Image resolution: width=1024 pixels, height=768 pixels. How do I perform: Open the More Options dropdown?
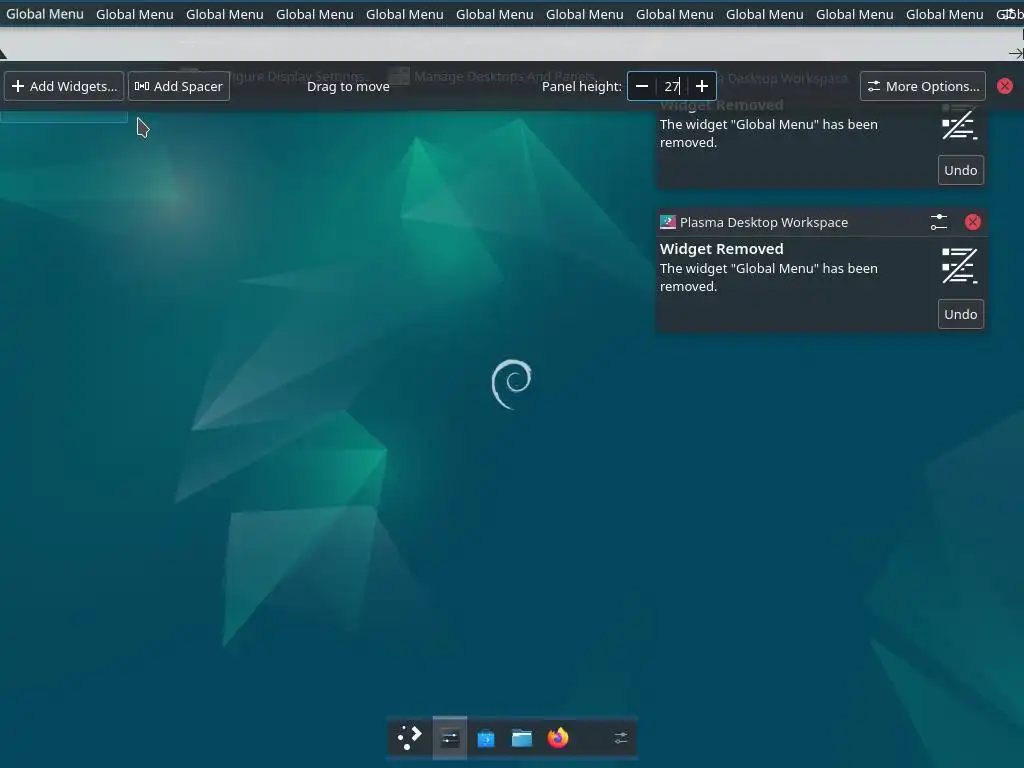point(923,86)
